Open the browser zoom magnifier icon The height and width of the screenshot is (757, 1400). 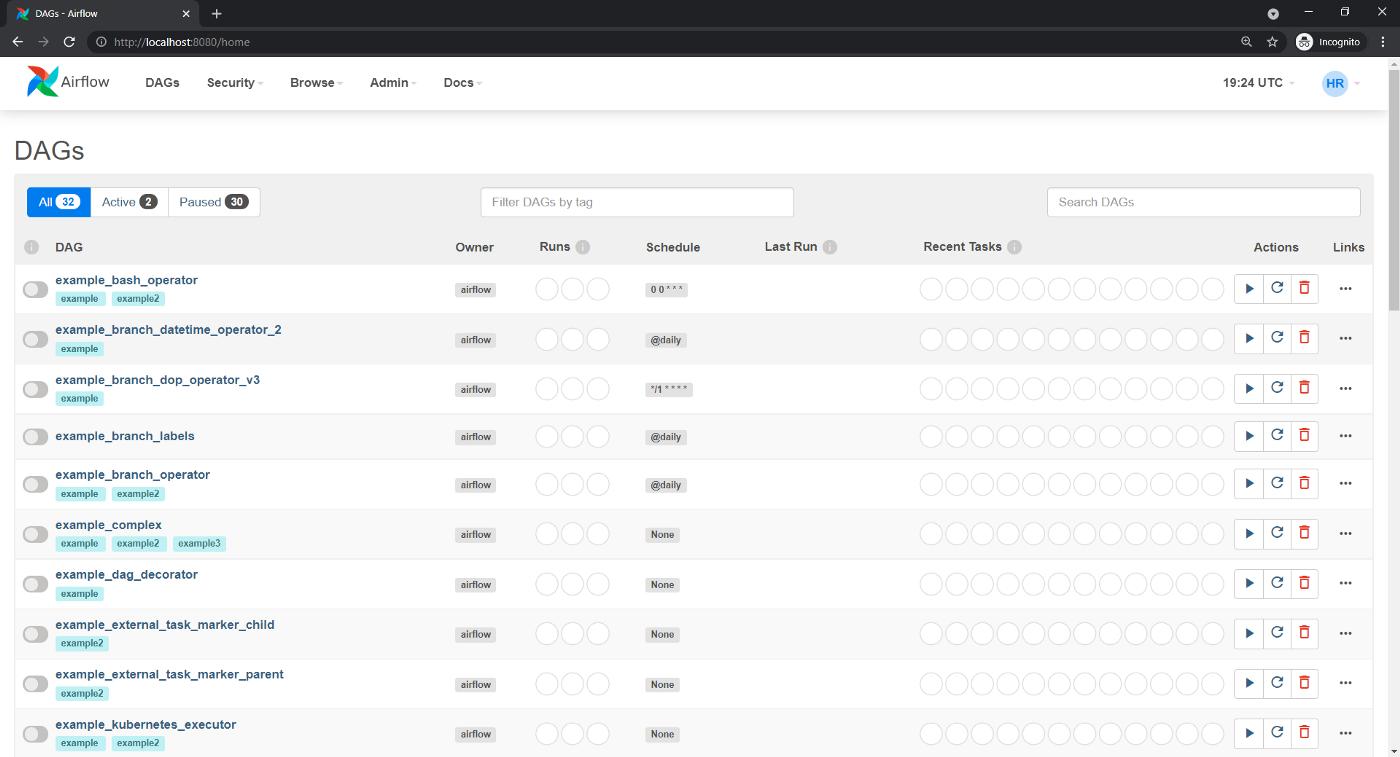click(x=1246, y=42)
